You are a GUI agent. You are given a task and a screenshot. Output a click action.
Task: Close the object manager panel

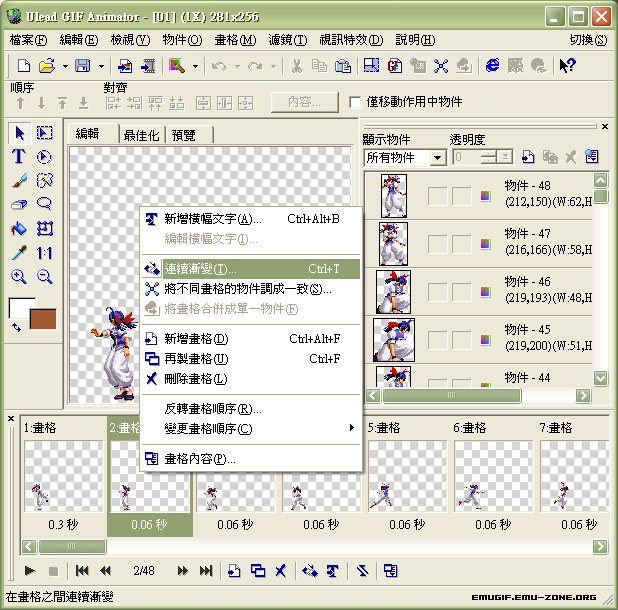[x=605, y=126]
